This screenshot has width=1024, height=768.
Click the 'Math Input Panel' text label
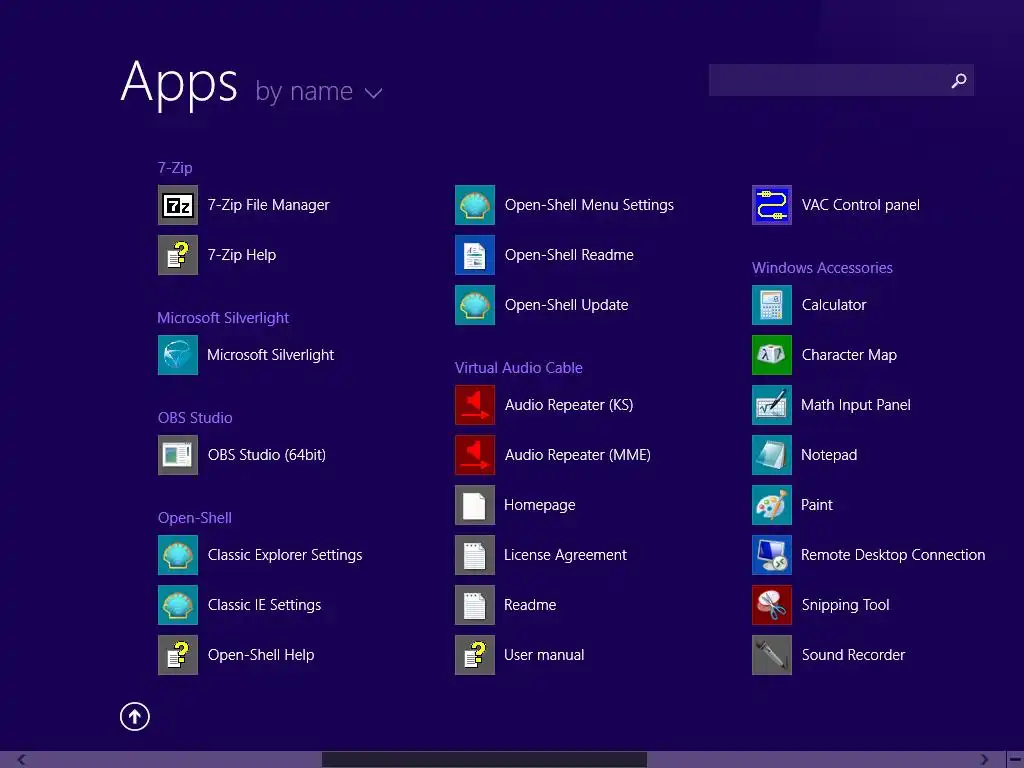(856, 405)
